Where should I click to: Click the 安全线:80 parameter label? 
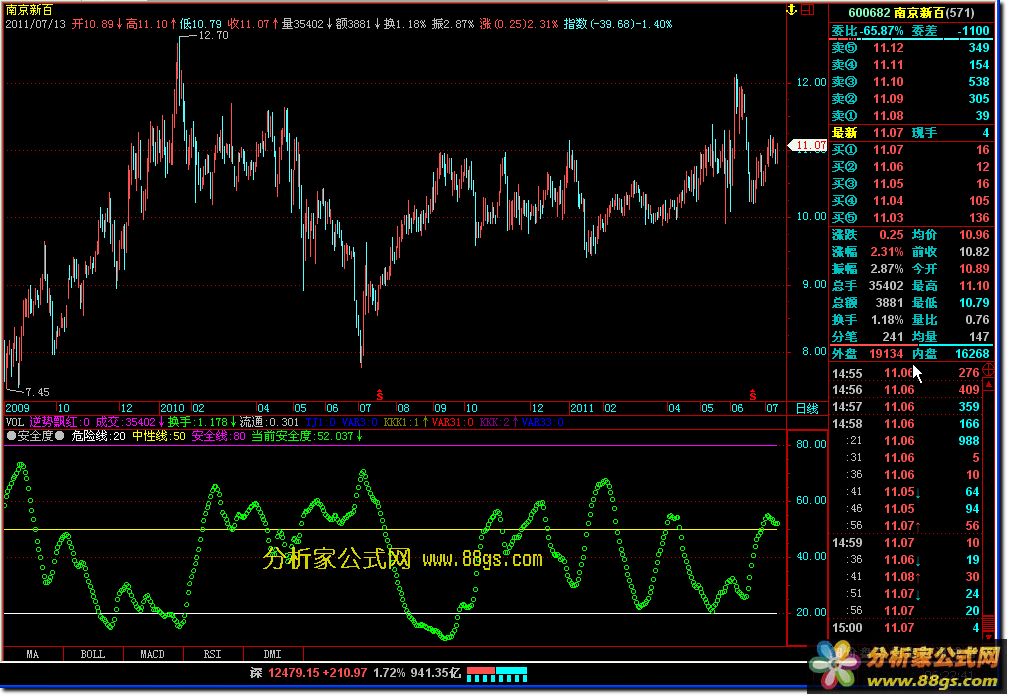click(x=219, y=436)
